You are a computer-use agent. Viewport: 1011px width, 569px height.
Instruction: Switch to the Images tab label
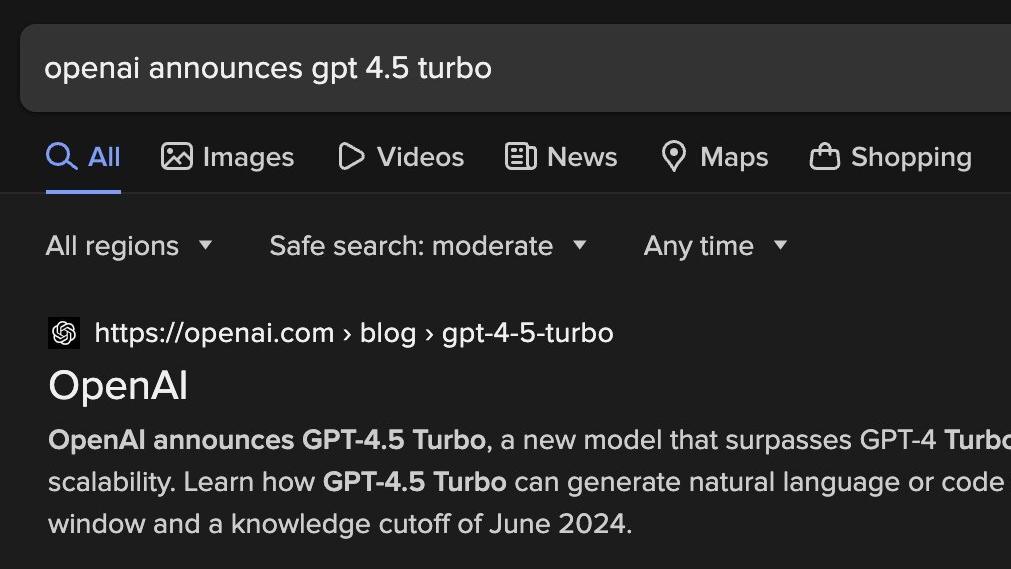tap(248, 157)
